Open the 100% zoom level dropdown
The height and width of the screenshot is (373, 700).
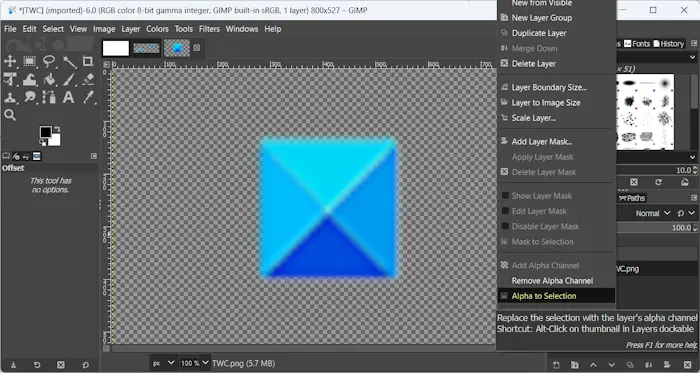[x=195, y=363]
